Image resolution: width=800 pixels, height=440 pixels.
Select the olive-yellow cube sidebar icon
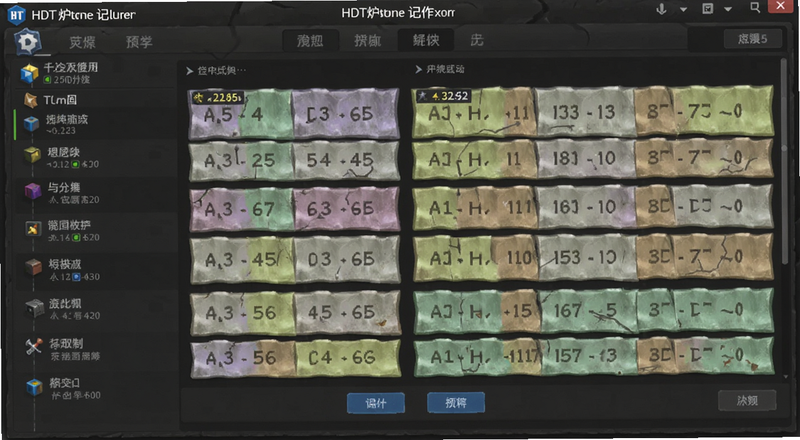point(32,155)
